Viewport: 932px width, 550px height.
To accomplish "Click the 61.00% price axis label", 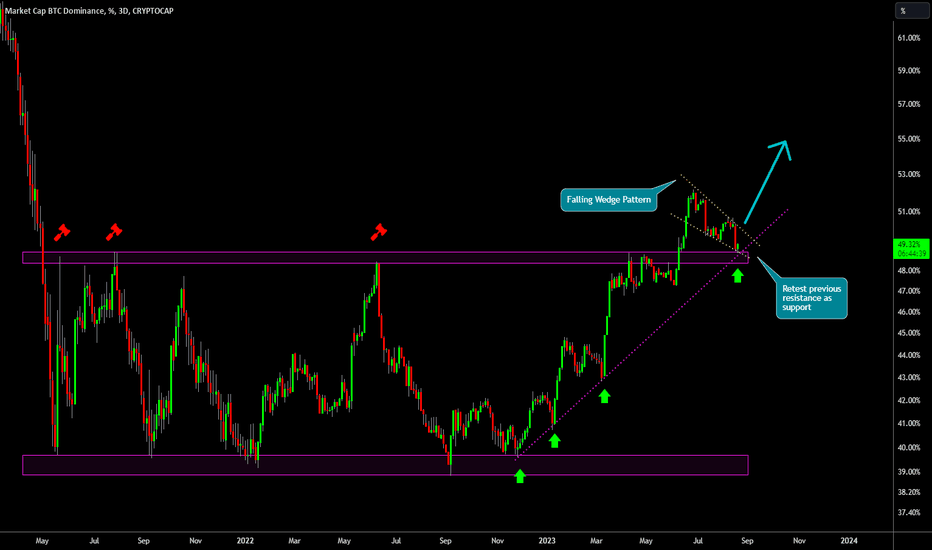I will coord(909,38).
